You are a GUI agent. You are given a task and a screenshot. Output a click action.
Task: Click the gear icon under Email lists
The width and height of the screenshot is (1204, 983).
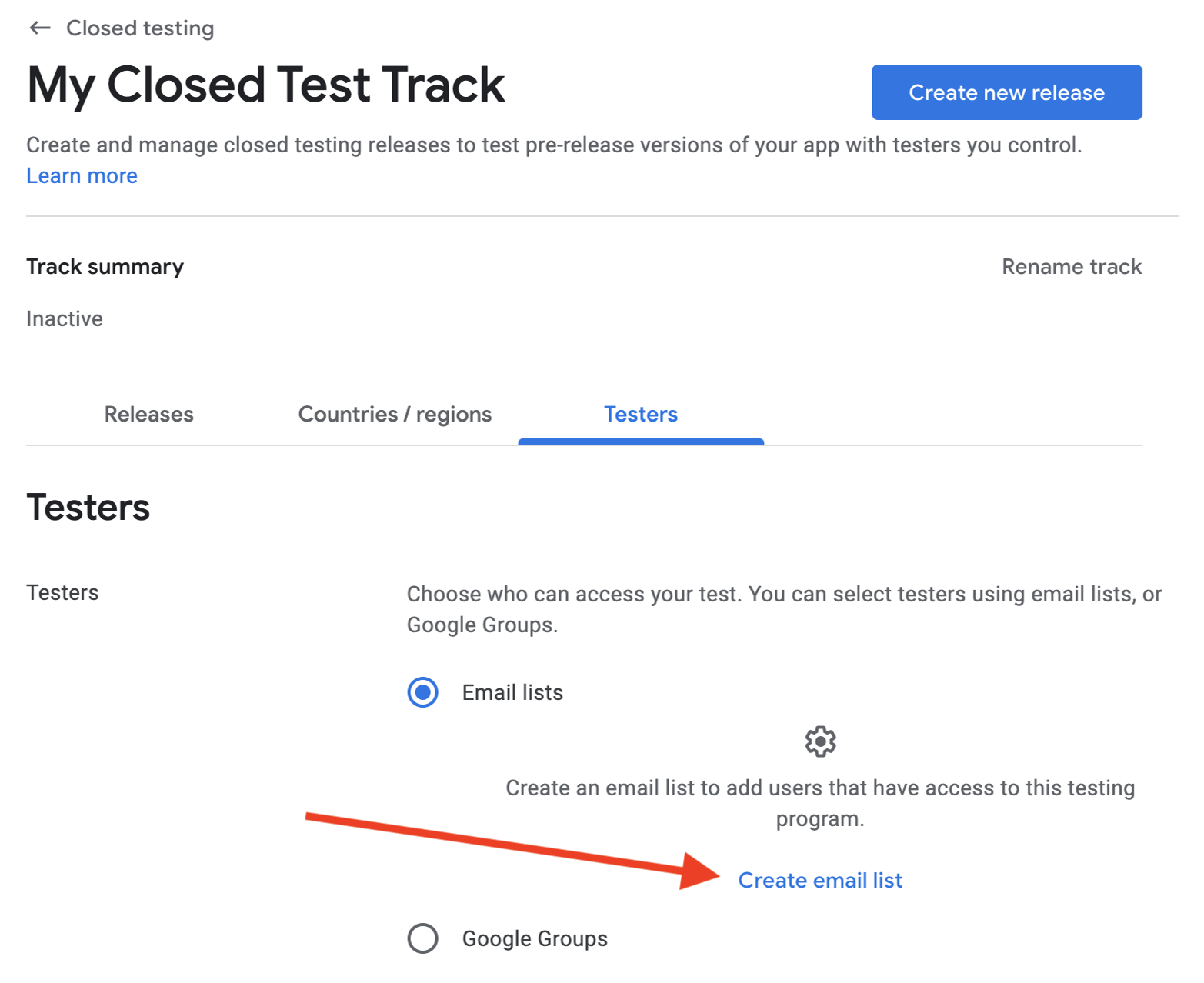click(x=820, y=741)
